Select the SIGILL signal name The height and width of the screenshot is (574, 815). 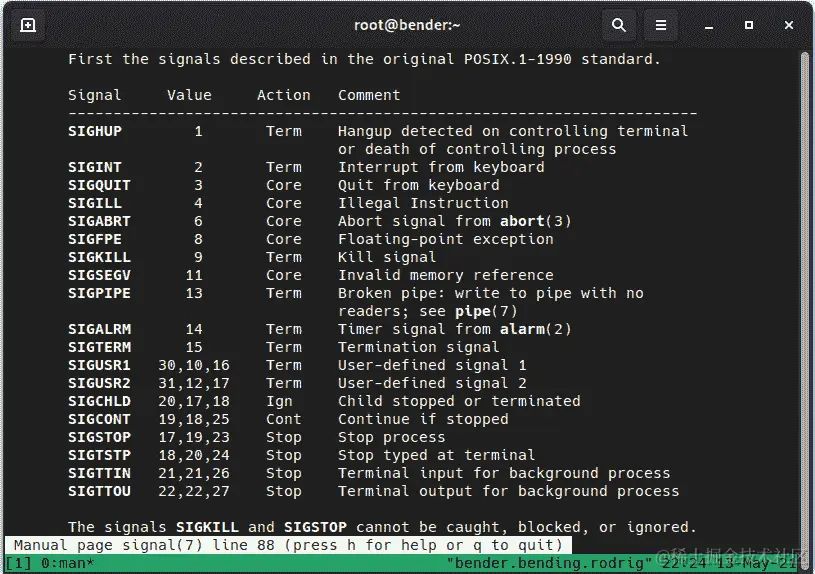click(95, 203)
